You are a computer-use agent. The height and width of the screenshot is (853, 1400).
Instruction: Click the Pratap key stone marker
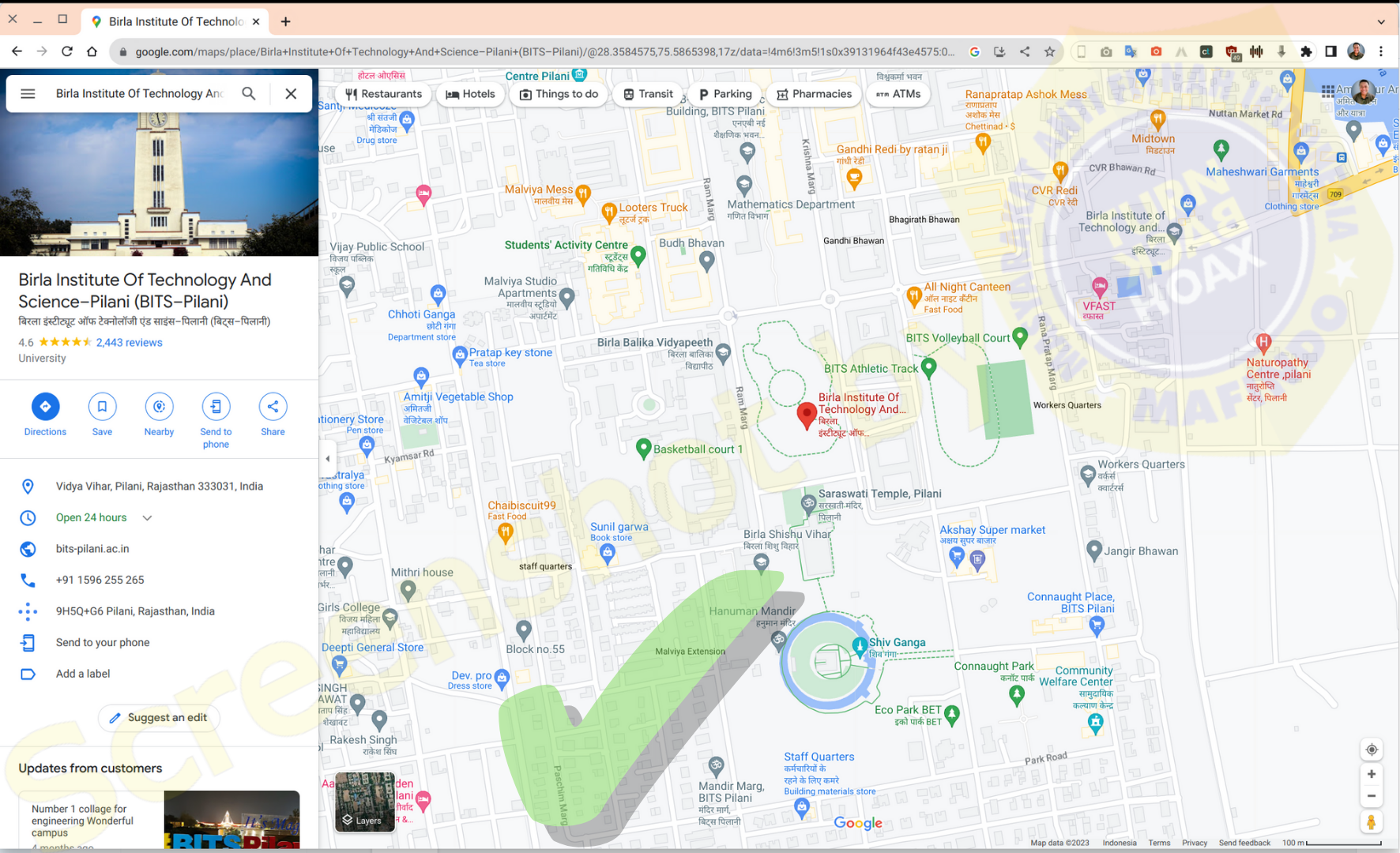click(460, 356)
